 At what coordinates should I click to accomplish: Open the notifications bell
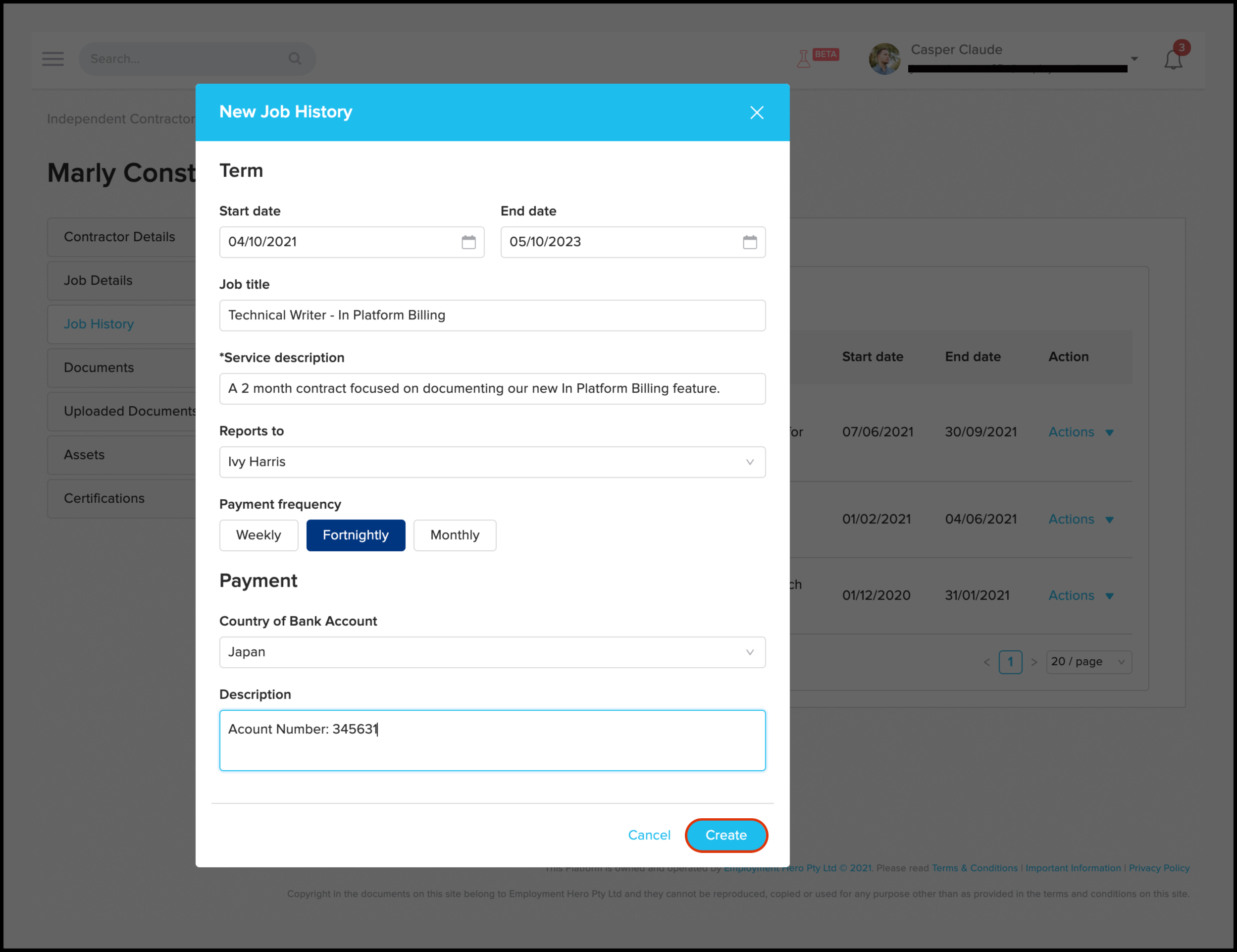[1173, 59]
